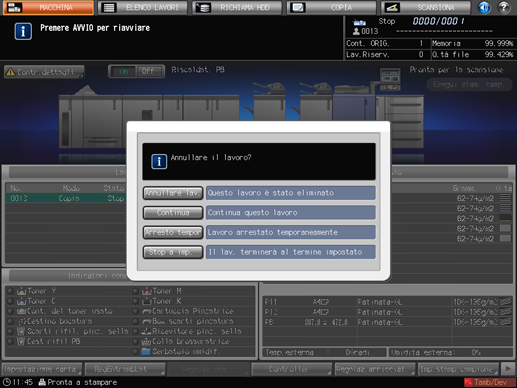Click the ELENCO LAVORI list icon
The image size is (517, 388).
[x=109, y=7]
